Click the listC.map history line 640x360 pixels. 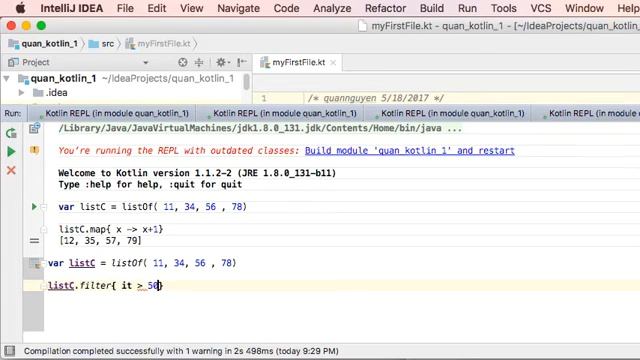pyautogui.click(x=111, y=229)
